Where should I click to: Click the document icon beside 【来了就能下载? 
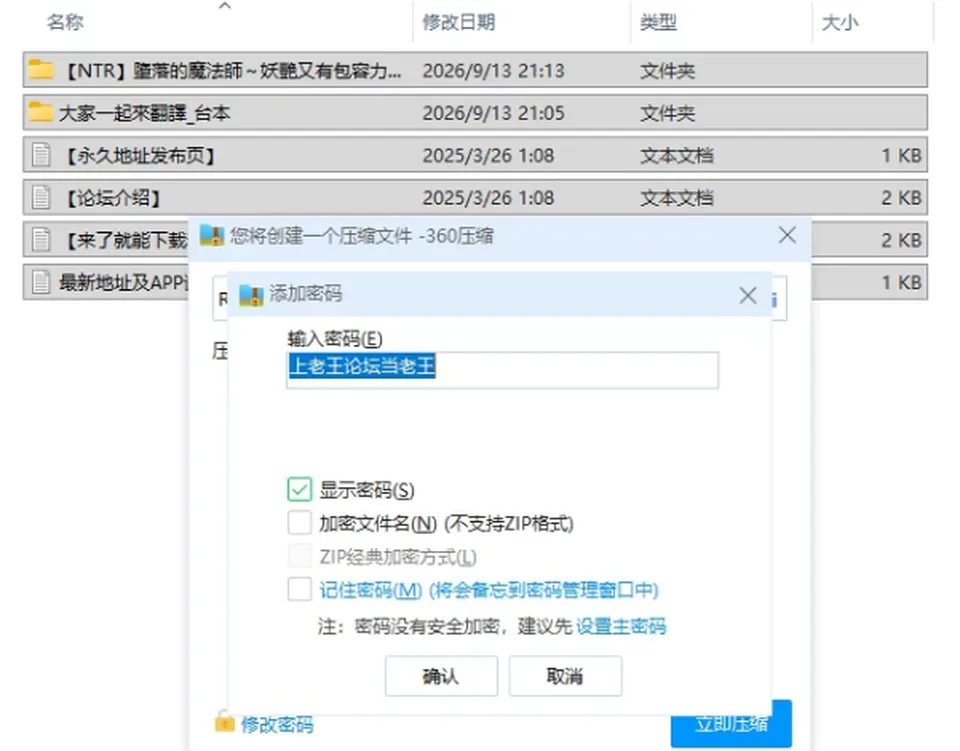point(41,239)
